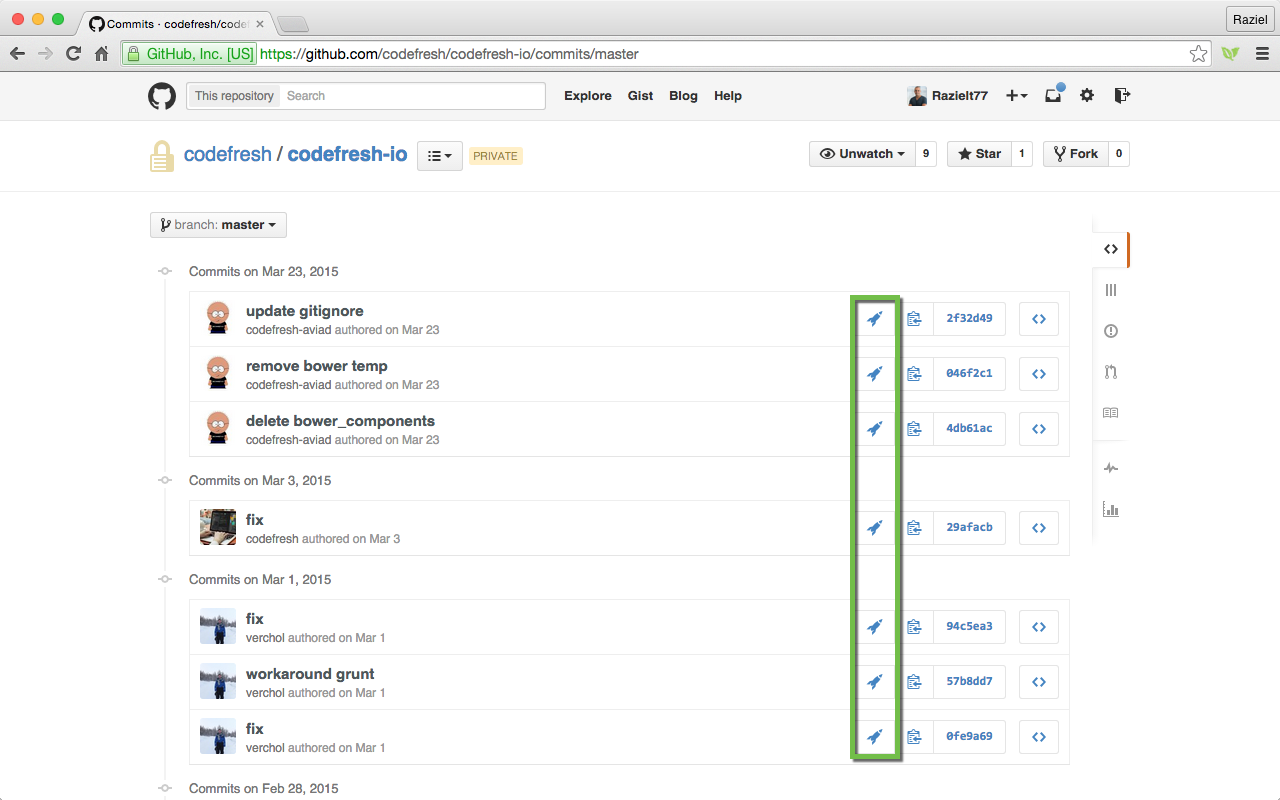
Task: Open Issues section in repository sidebar
Action: 1111,331
